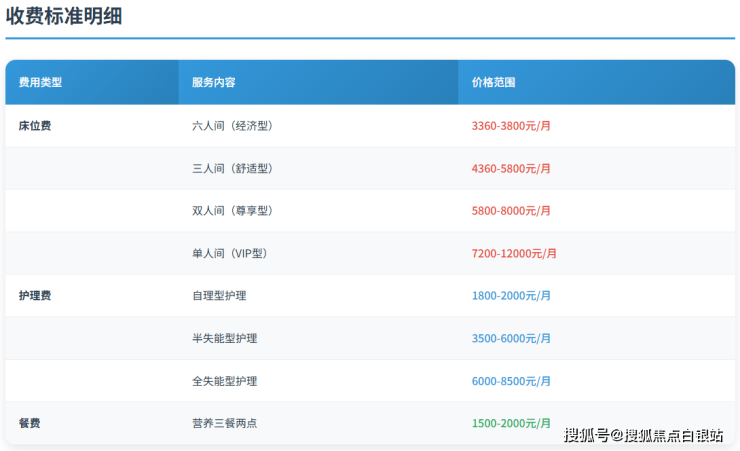Click the 4360-5800元/月 price
Image resolution: width=740 pixels, height=451 pixels.
[511, 169]
